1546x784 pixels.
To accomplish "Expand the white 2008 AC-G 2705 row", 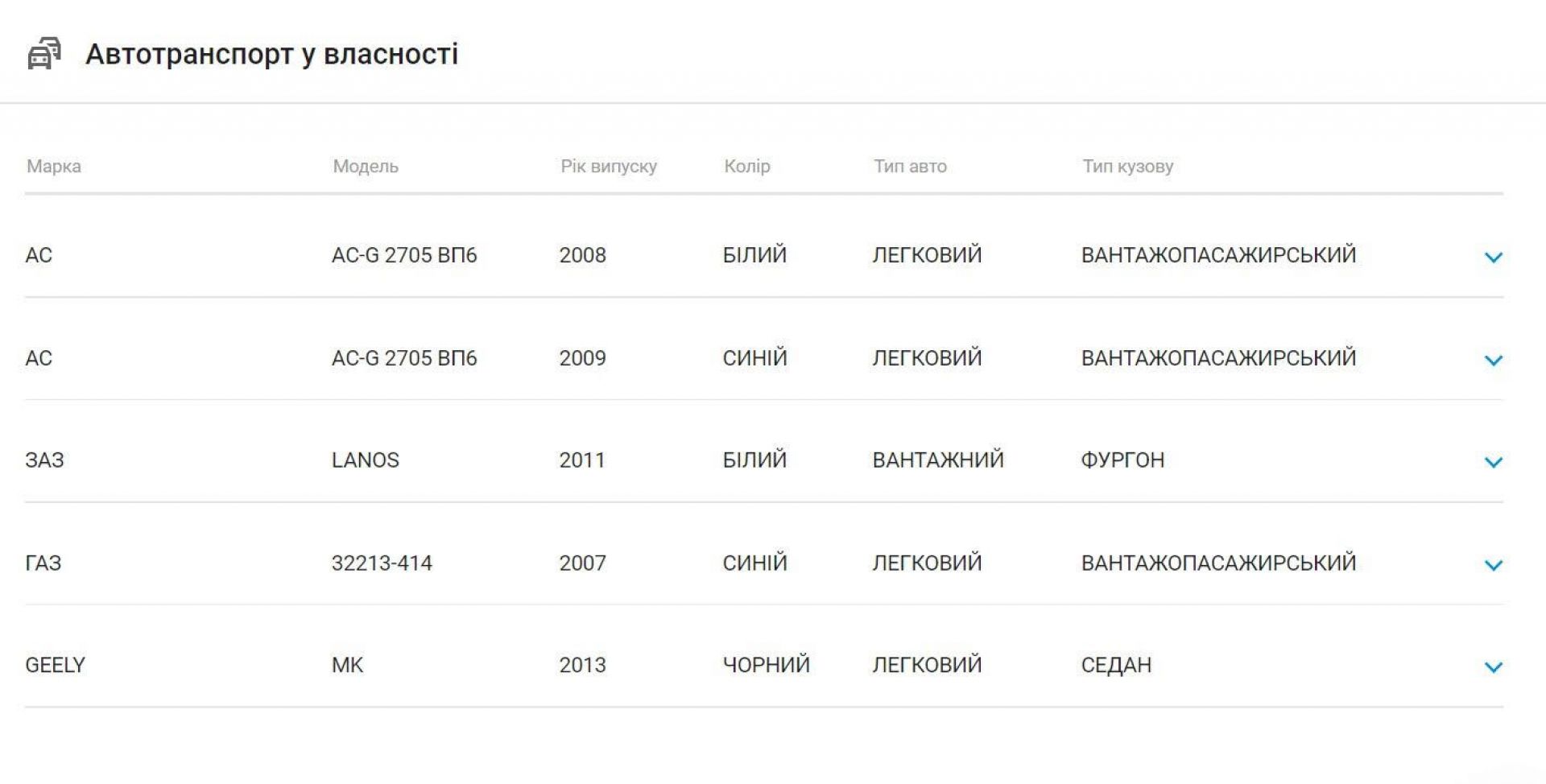I will (x=1493, y=257).
